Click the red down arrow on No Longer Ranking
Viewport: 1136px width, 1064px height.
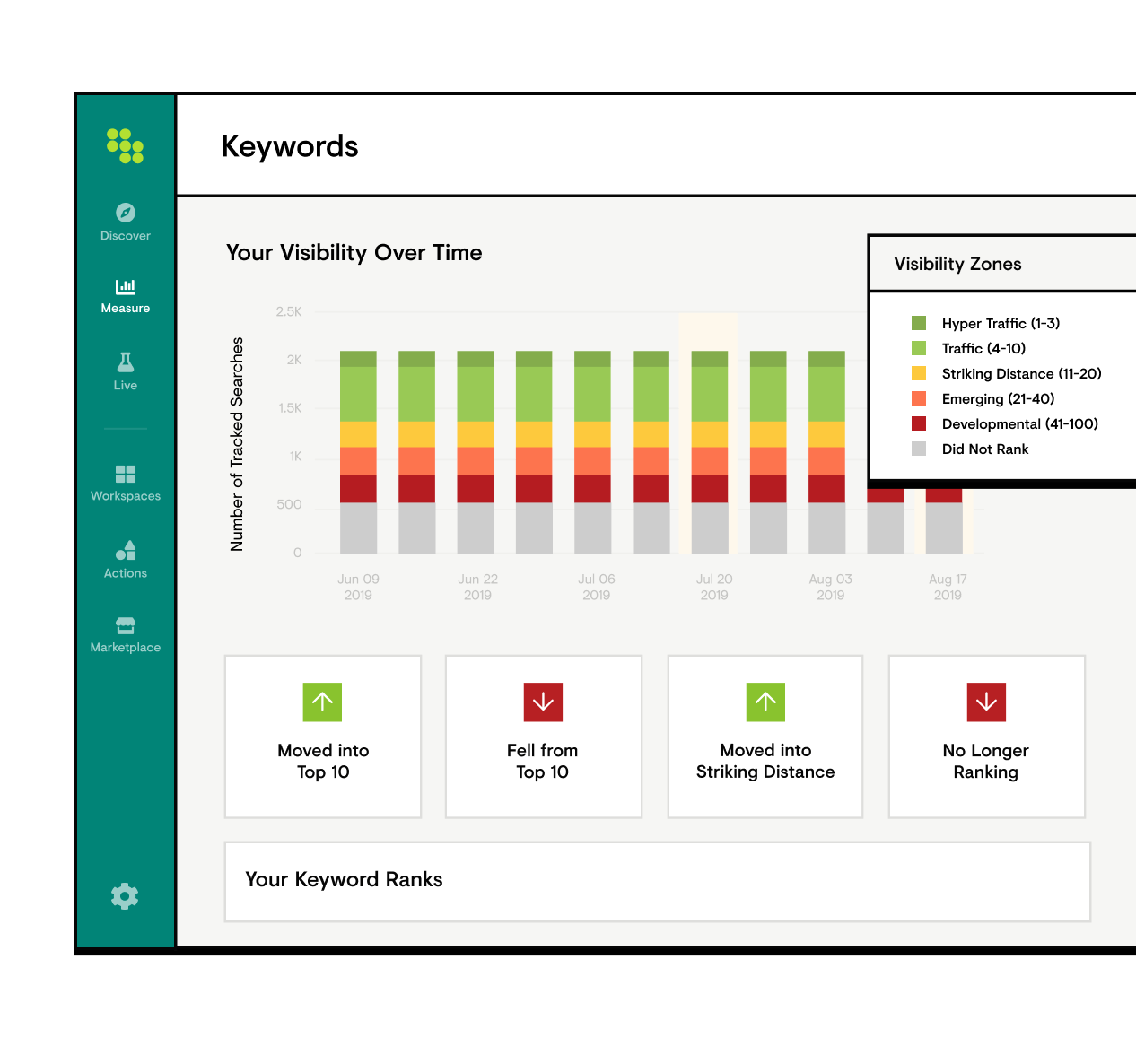coord(986,702)
